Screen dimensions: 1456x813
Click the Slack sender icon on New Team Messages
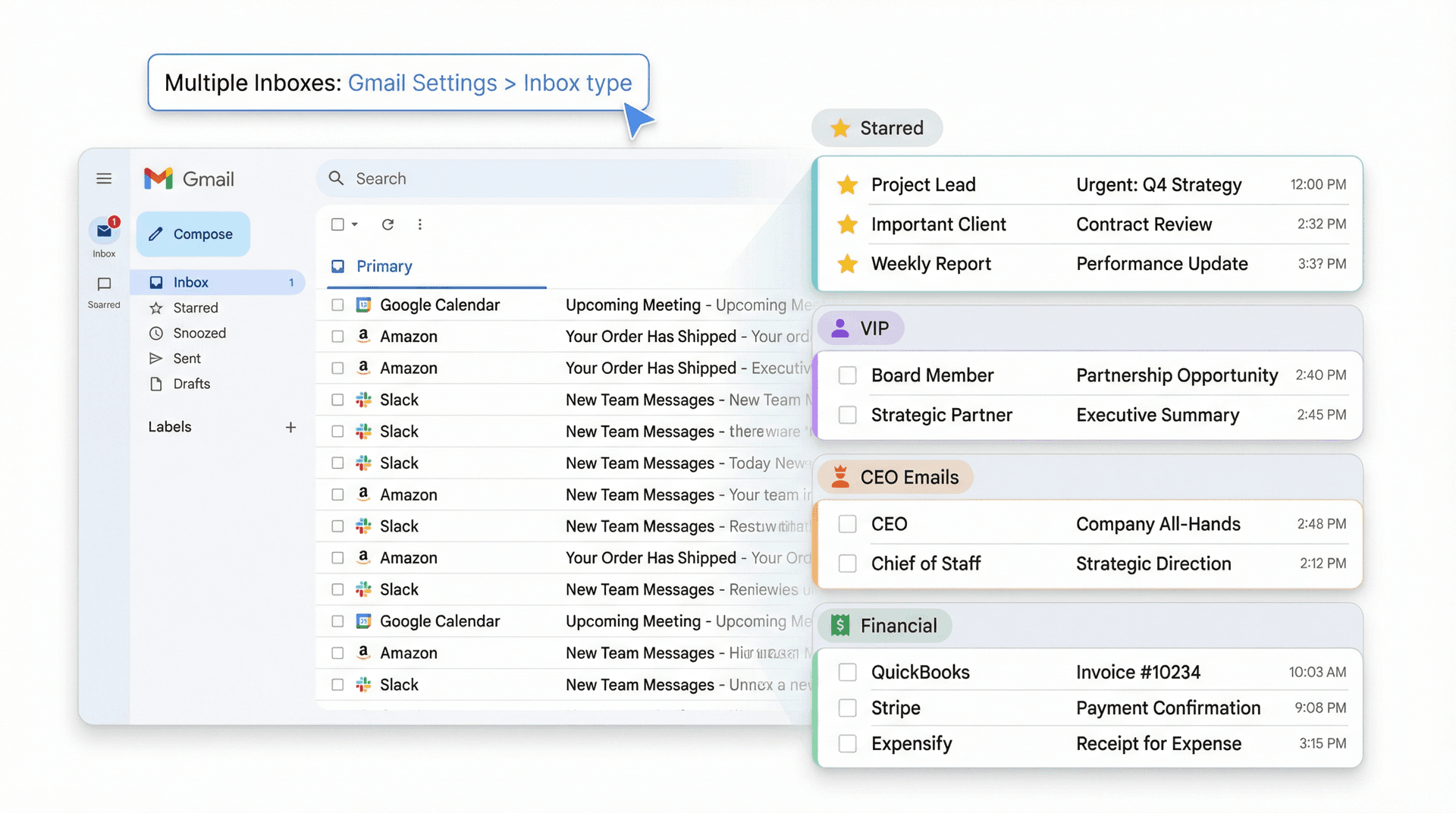tap(363, 399)
